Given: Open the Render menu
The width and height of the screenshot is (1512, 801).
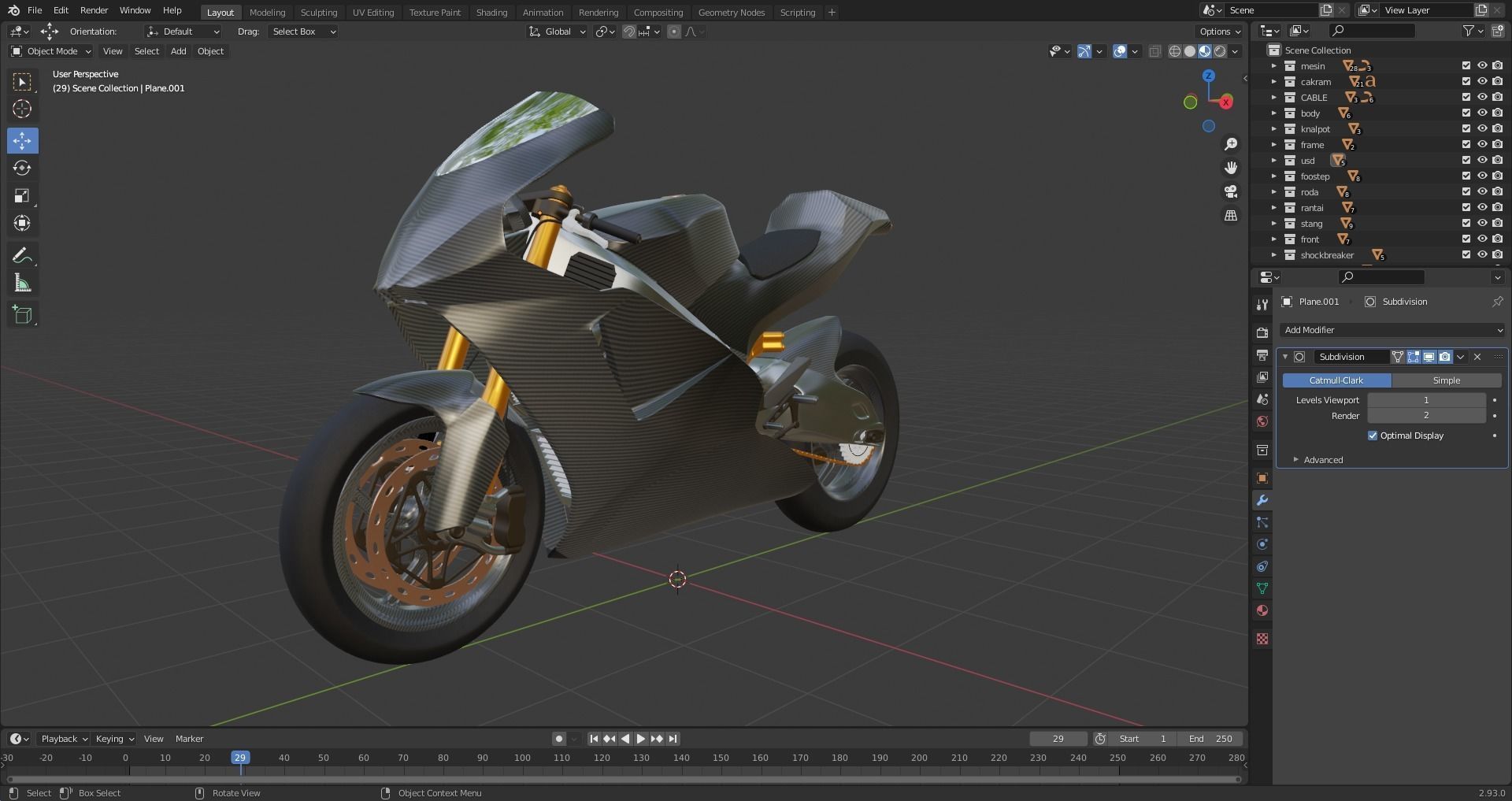Looking at the screenshot, I should [x=94, y=10].
